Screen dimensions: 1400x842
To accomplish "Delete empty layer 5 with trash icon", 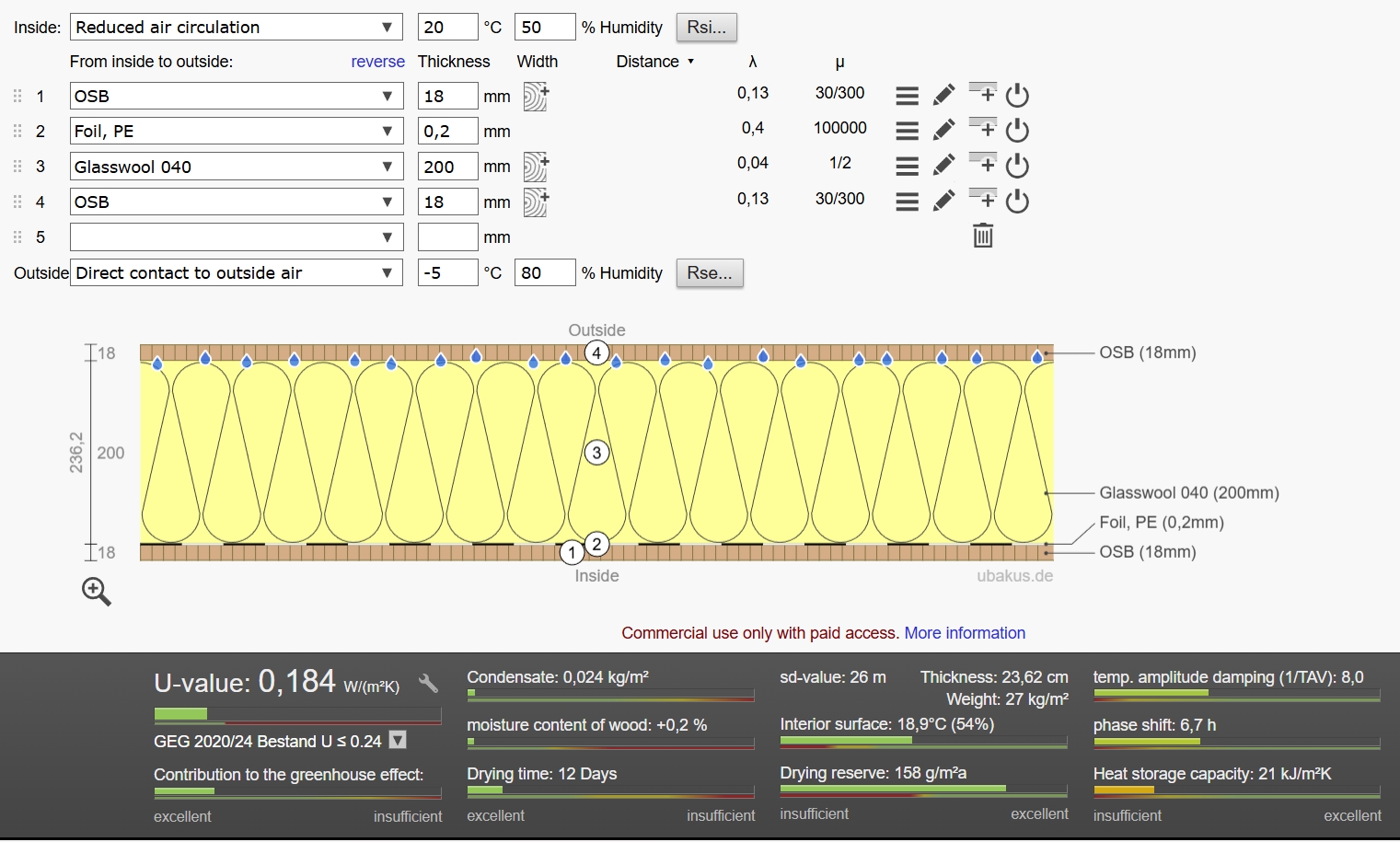I will (x=983, y=236).
